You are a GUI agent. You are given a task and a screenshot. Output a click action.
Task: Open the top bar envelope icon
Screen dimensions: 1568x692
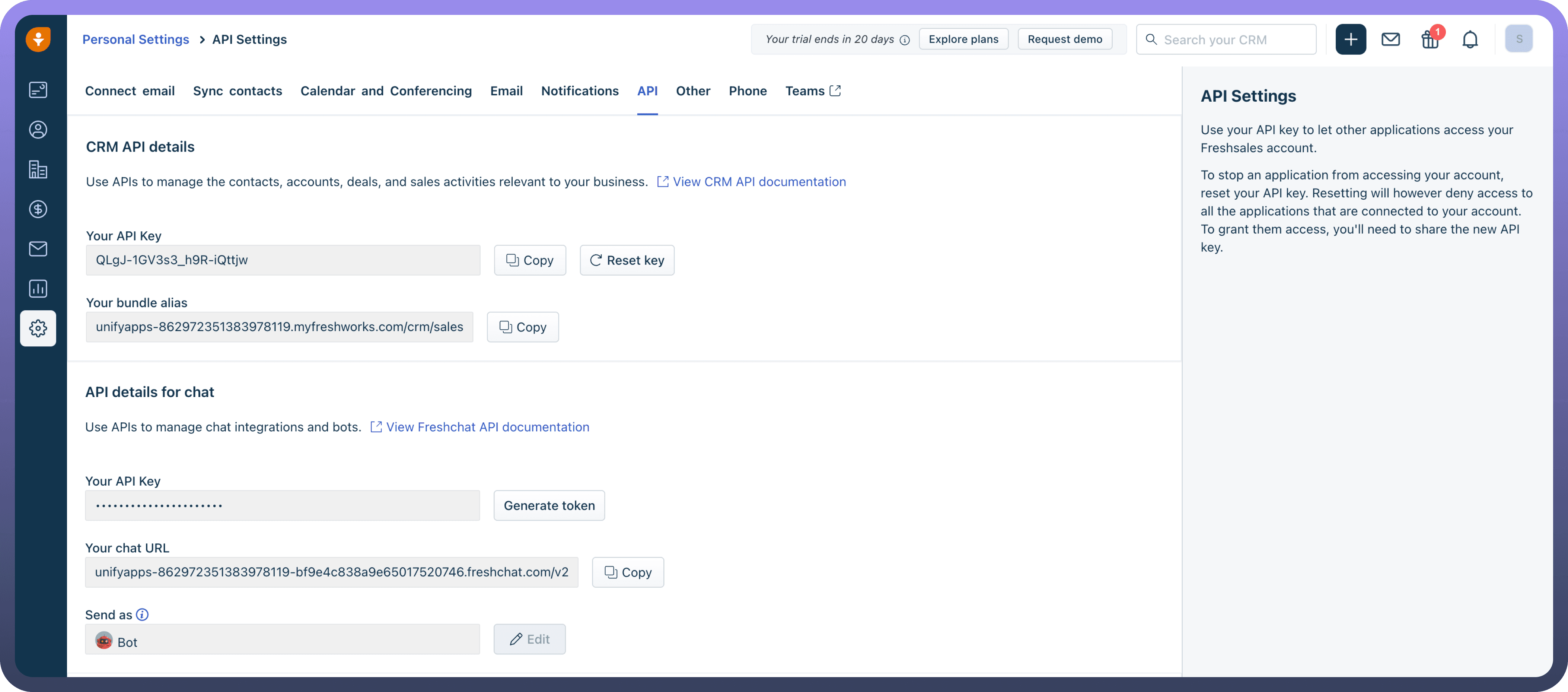tap(1390, 39)
